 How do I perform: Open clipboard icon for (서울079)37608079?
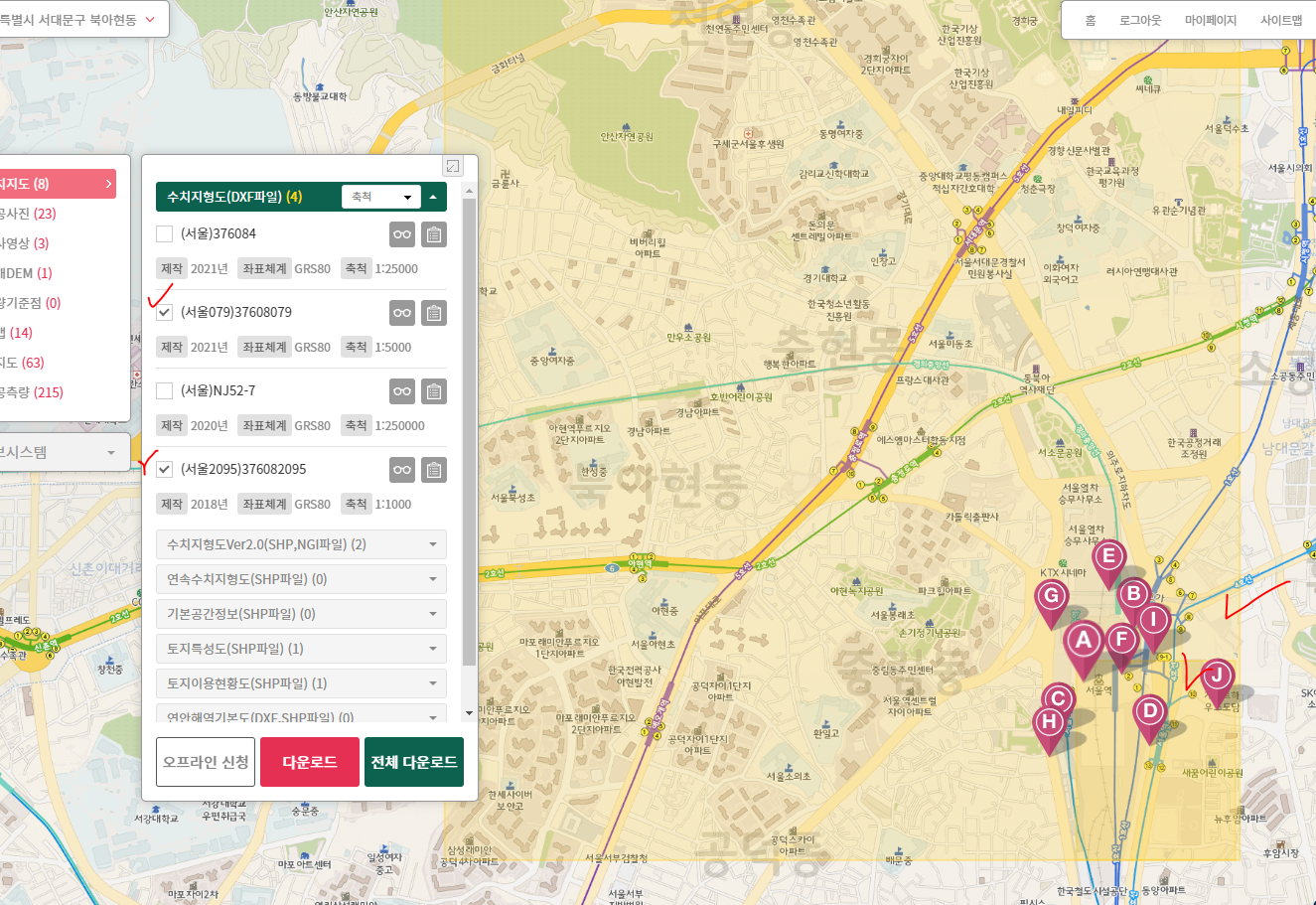tap(434, 313)
